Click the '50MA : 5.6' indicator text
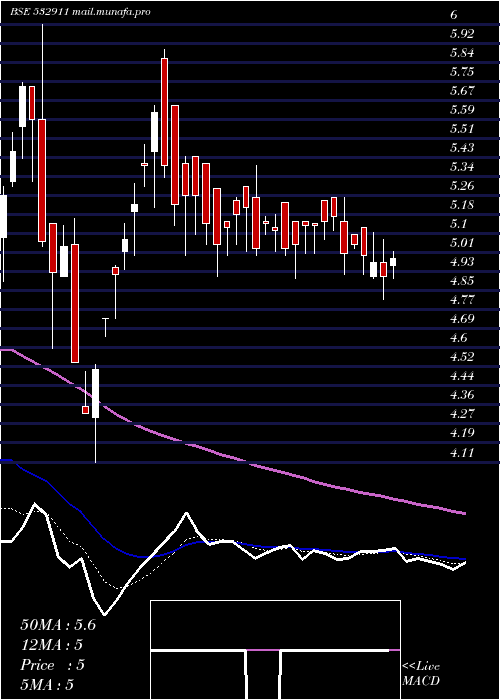 [58, 625]
